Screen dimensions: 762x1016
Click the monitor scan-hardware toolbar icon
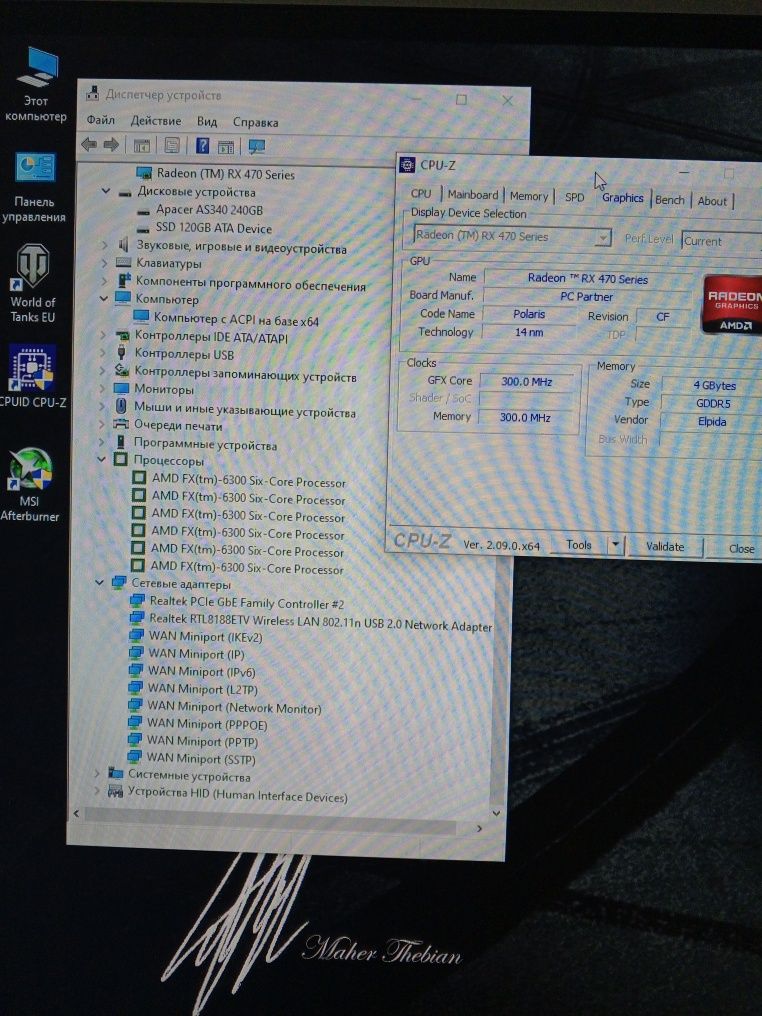[257, 147]
